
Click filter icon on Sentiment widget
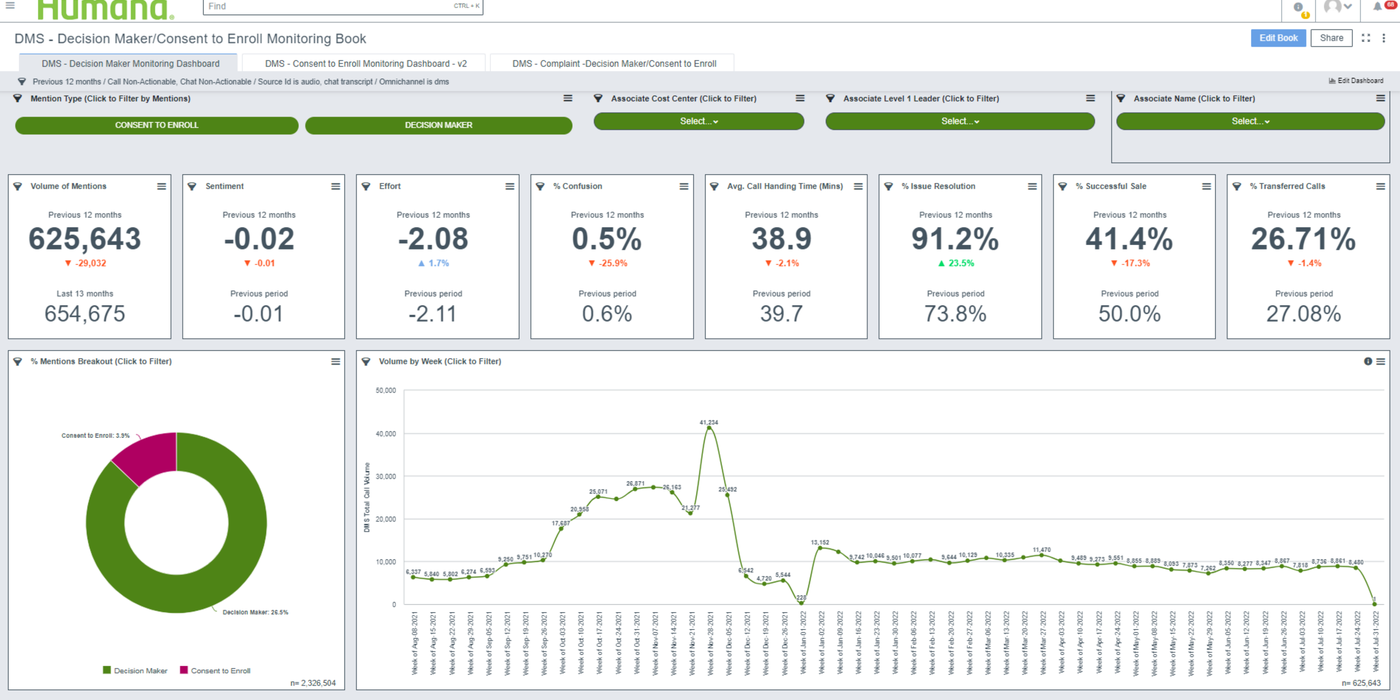[192, 186]
